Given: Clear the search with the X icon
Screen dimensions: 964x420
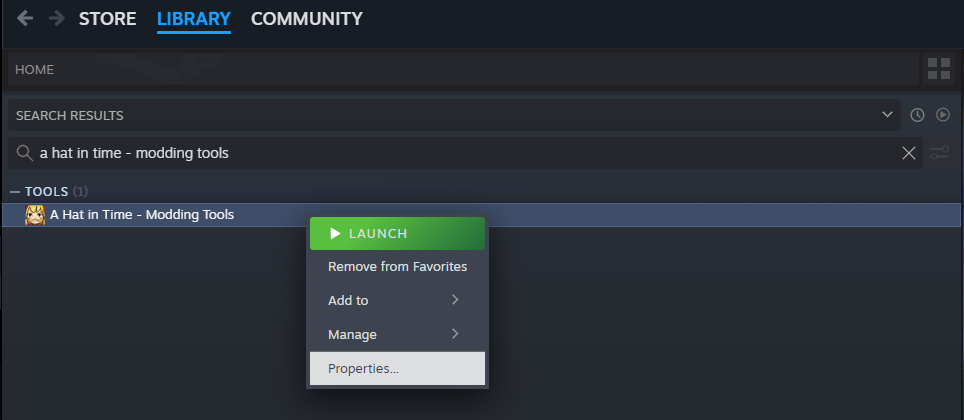Looking at the screenshot, I should pos(909,153).
